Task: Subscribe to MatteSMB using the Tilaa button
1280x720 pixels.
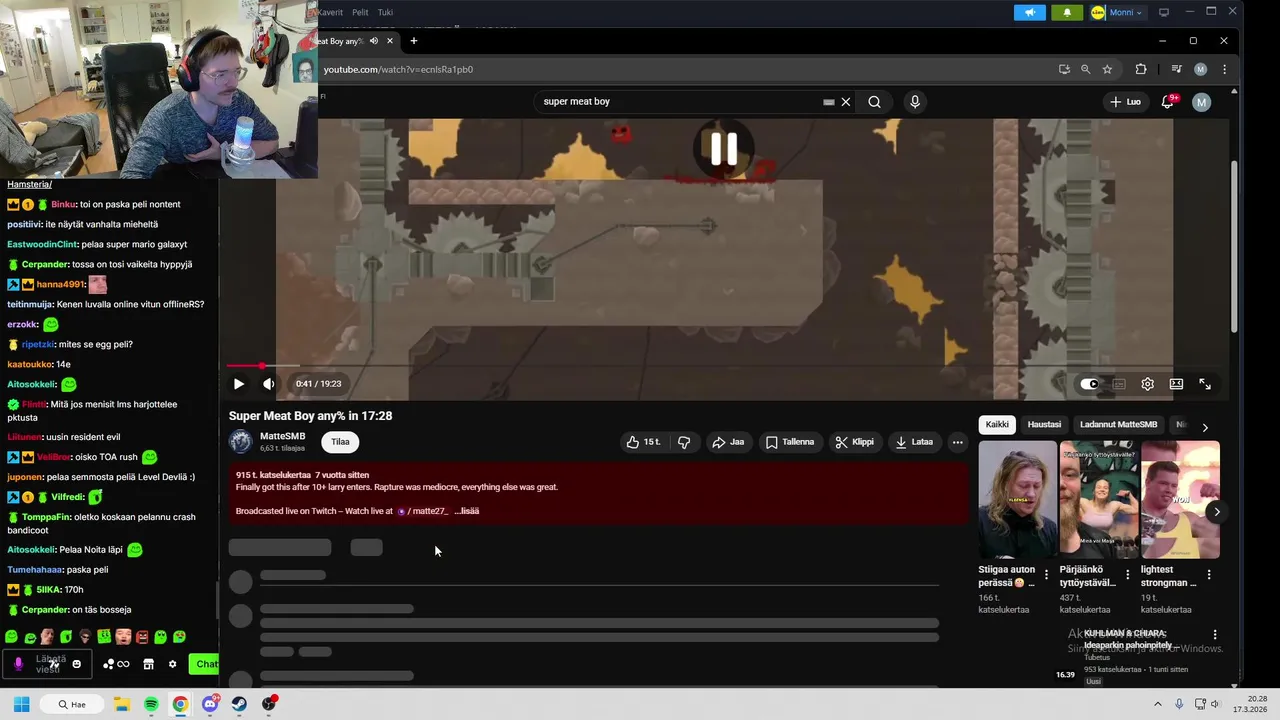Action: point(340,442)
